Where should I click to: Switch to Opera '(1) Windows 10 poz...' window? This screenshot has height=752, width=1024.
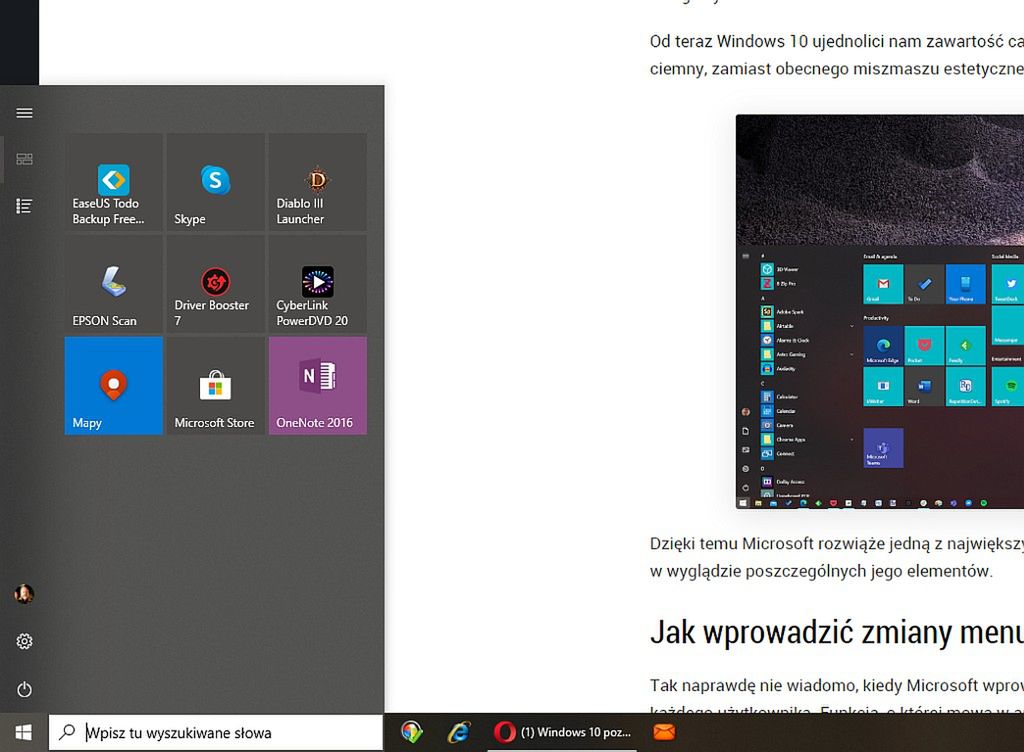pyautogui.click(x=562, y=732)
